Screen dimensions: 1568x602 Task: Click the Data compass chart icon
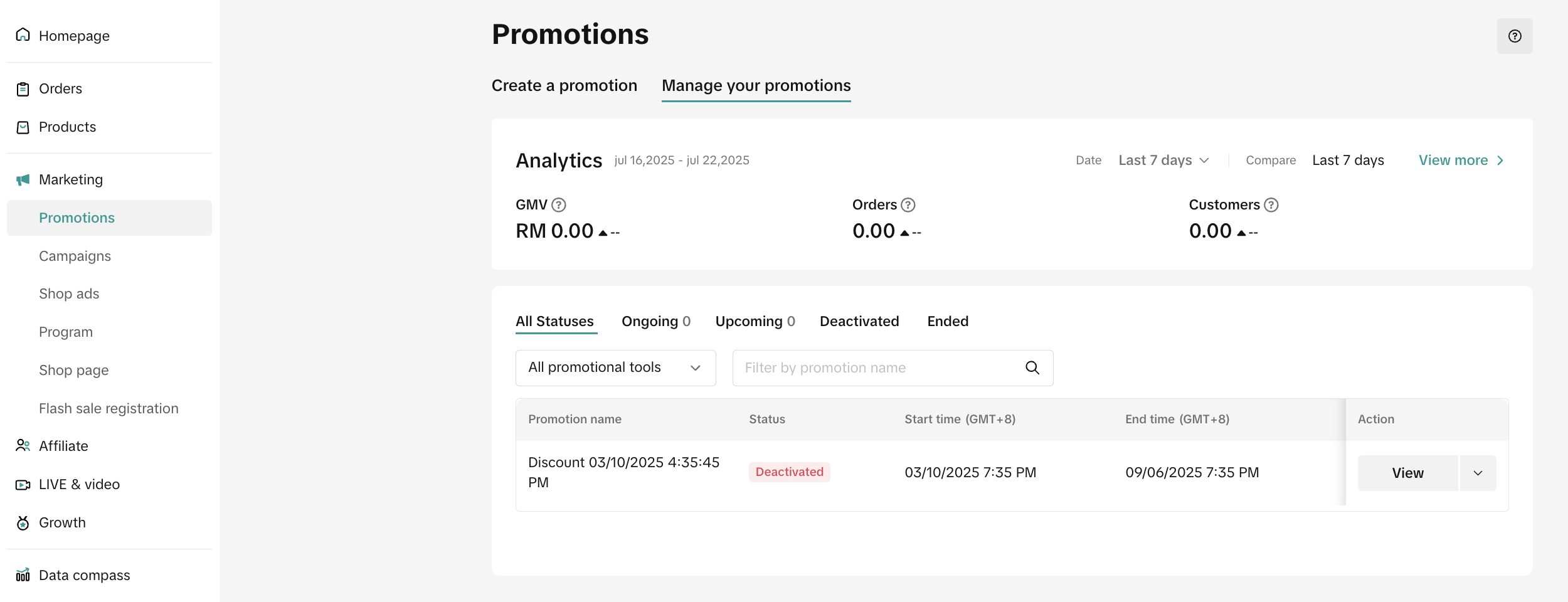tap(23, 575)
